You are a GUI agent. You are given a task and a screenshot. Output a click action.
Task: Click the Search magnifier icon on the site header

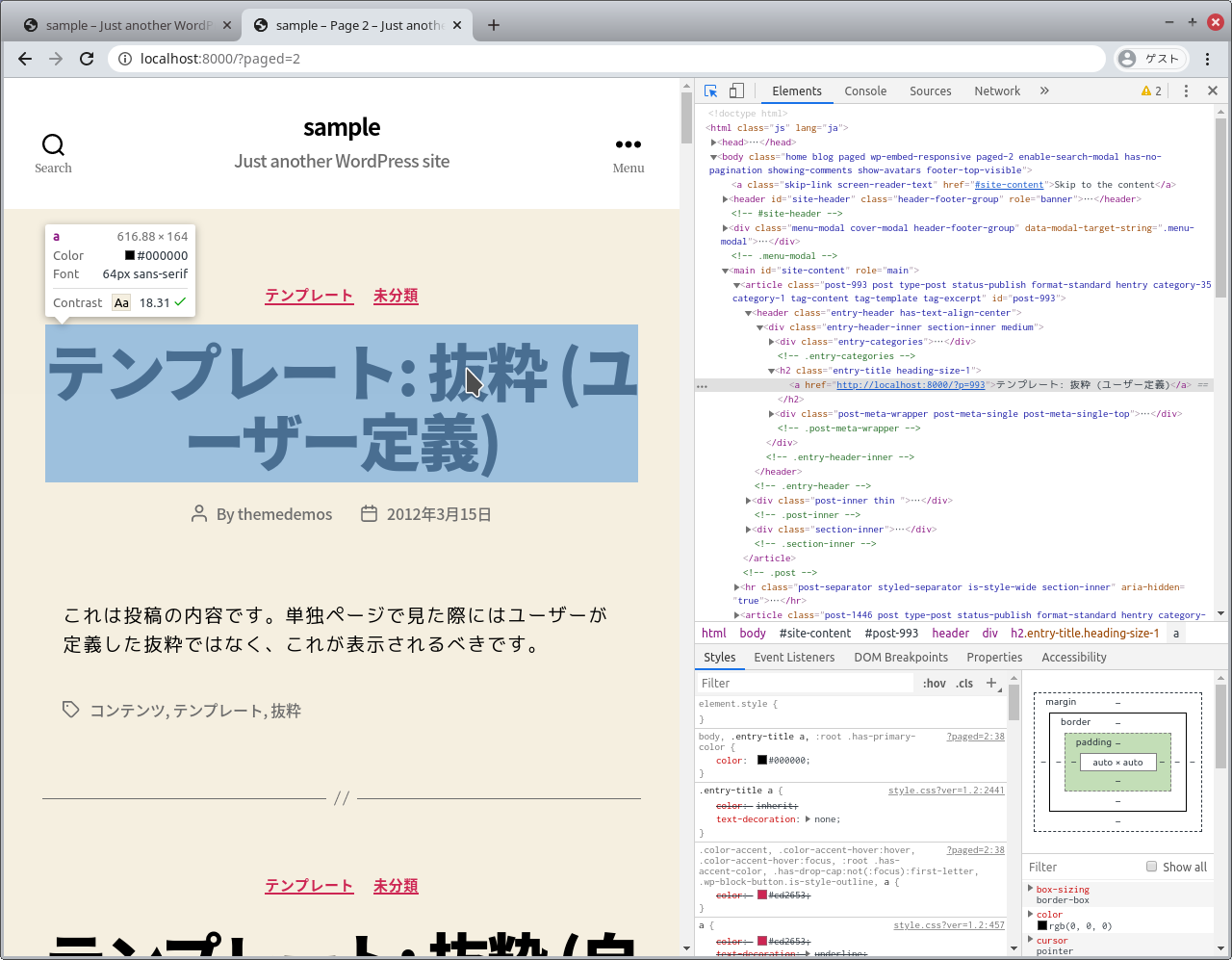point(53,144)
